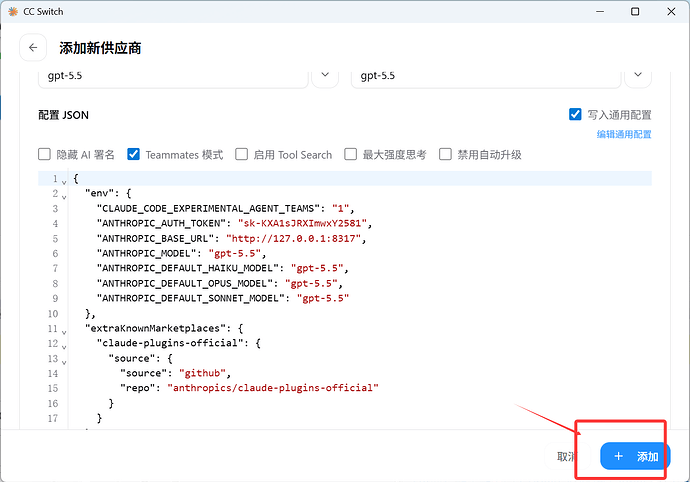Enable 隐藏 AI 署名 checkbox
The height and width of the screenshot is (482, 690).
click(44, 155)
